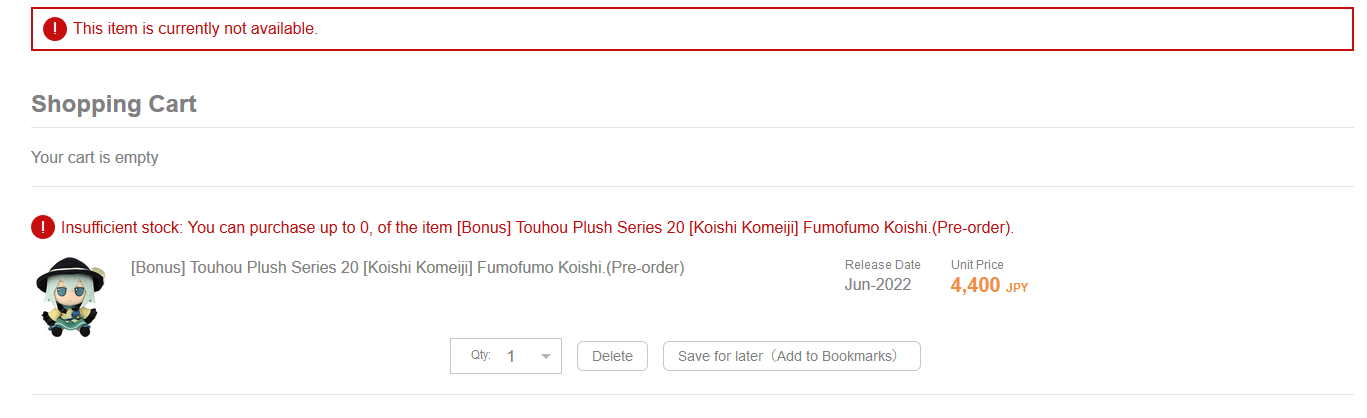The width and height of the screenshot is (1367, 418).
Task: Click the Unit Price label
Action: (x=977, y=265)
